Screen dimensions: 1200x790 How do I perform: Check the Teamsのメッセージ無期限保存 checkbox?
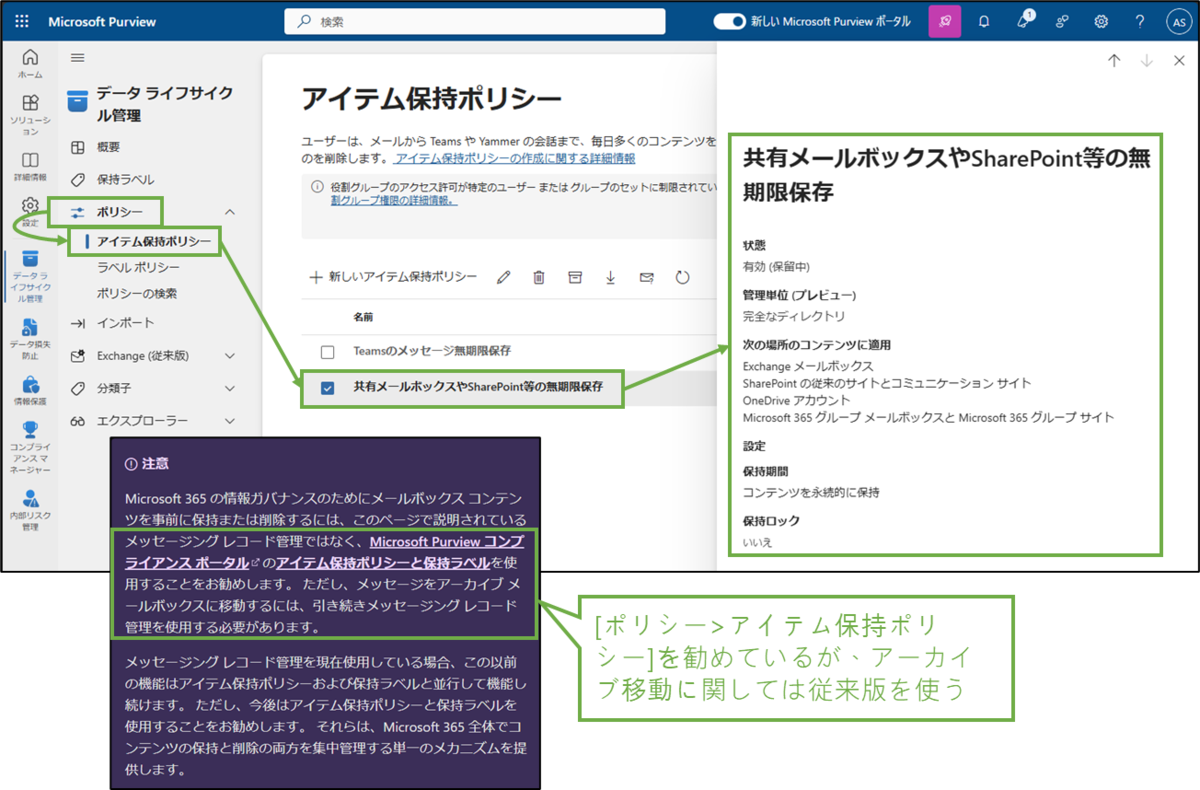click(x=327, y=352)
